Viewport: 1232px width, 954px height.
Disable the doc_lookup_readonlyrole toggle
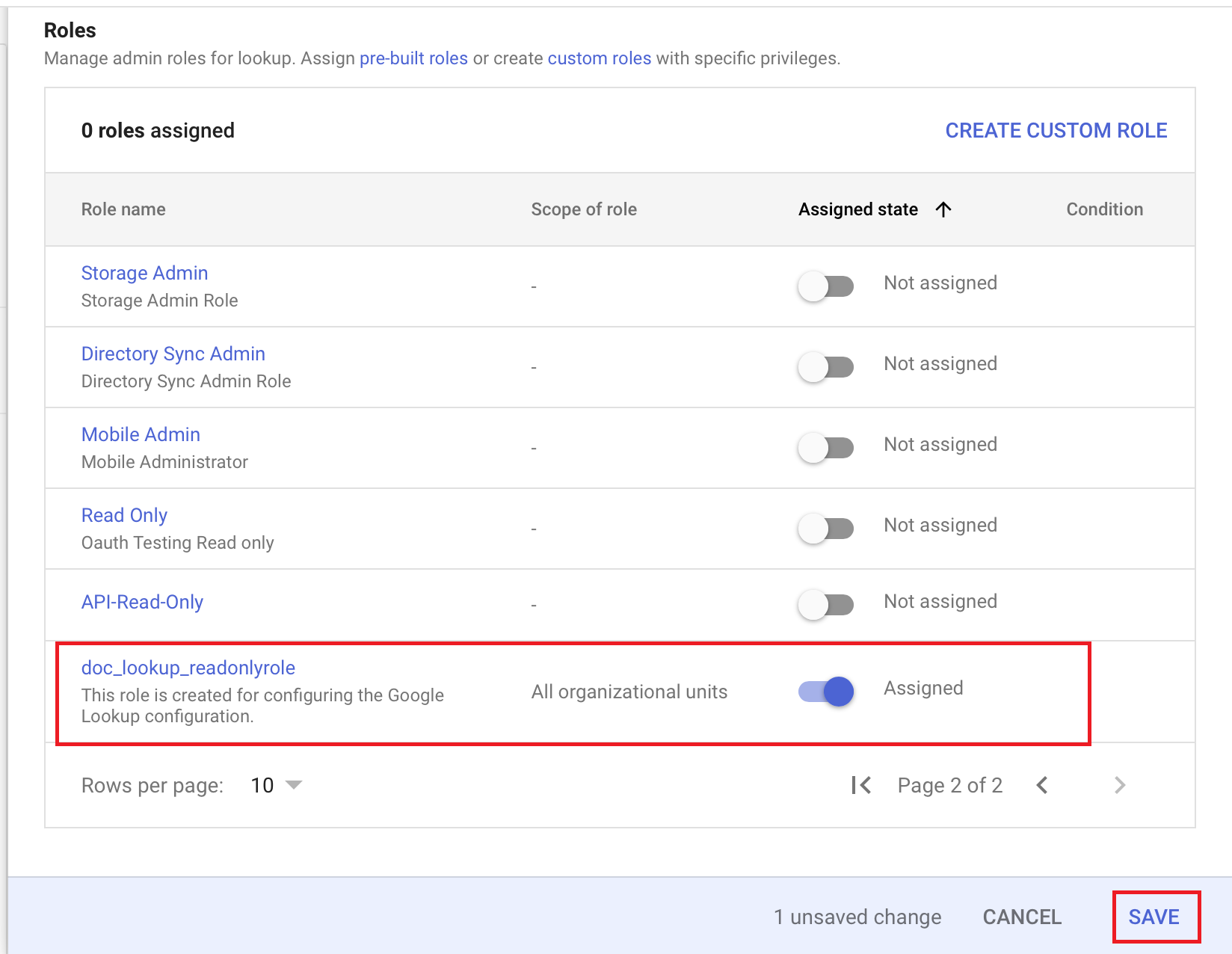coord(825,691)
